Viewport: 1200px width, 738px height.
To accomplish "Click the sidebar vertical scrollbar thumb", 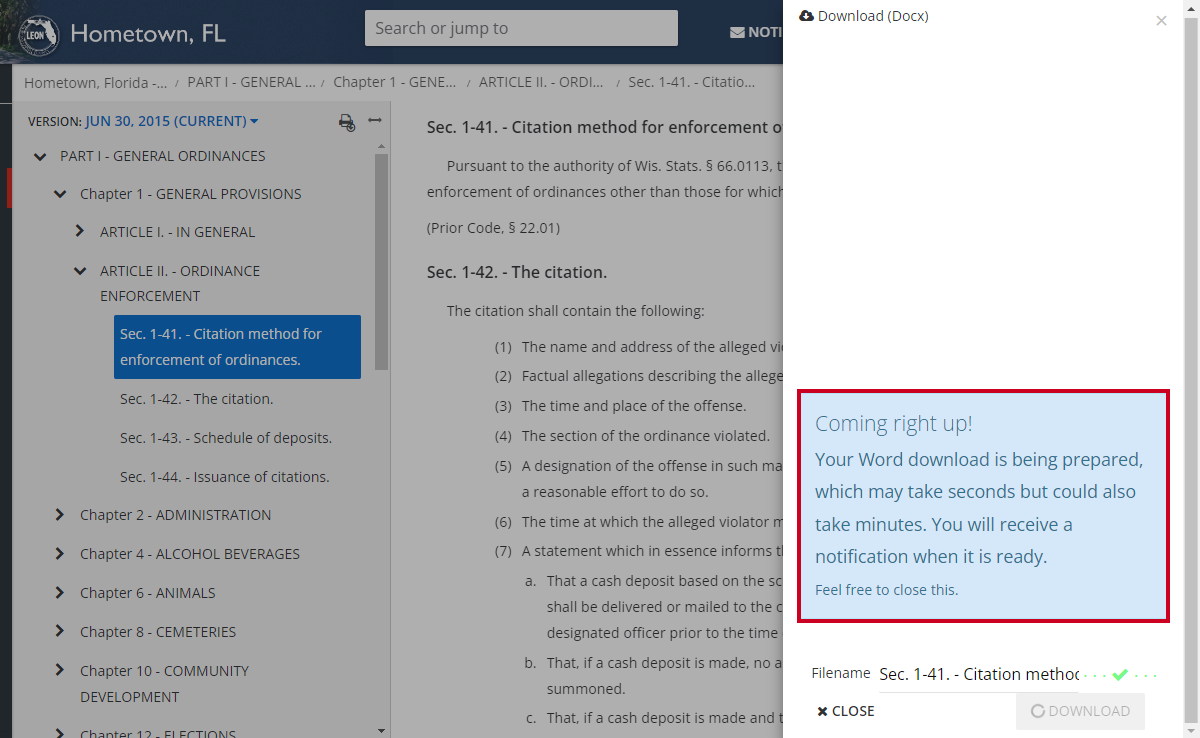I will pyautogui.click(x=382, y=263).
